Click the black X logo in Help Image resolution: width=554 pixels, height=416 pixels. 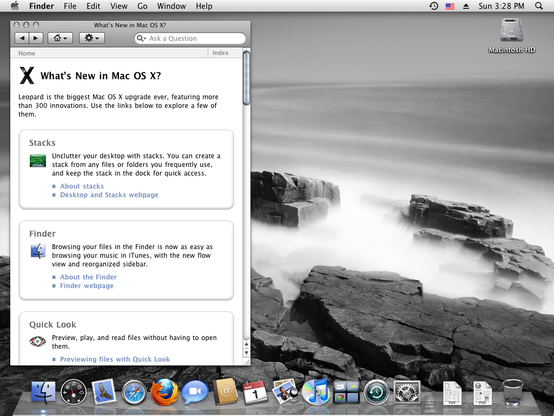27,75
